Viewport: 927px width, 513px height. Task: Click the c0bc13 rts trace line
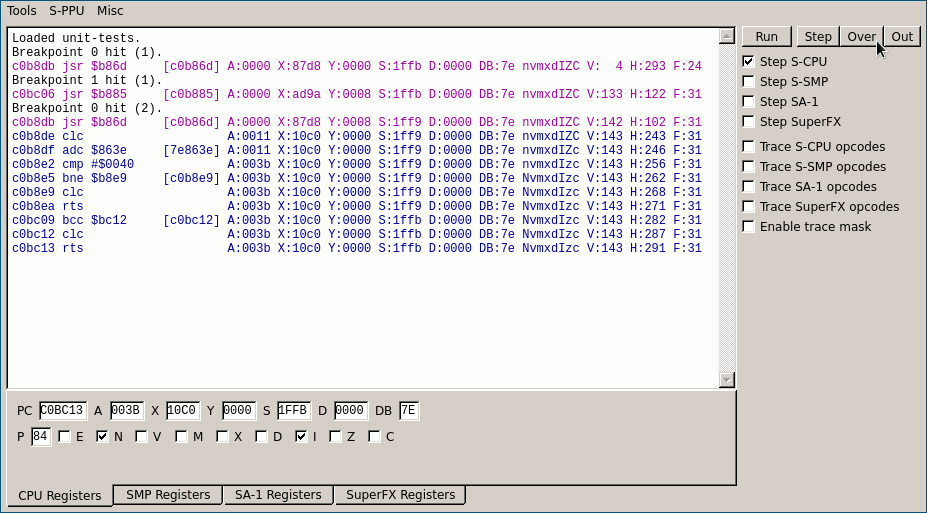pos(356,248)
